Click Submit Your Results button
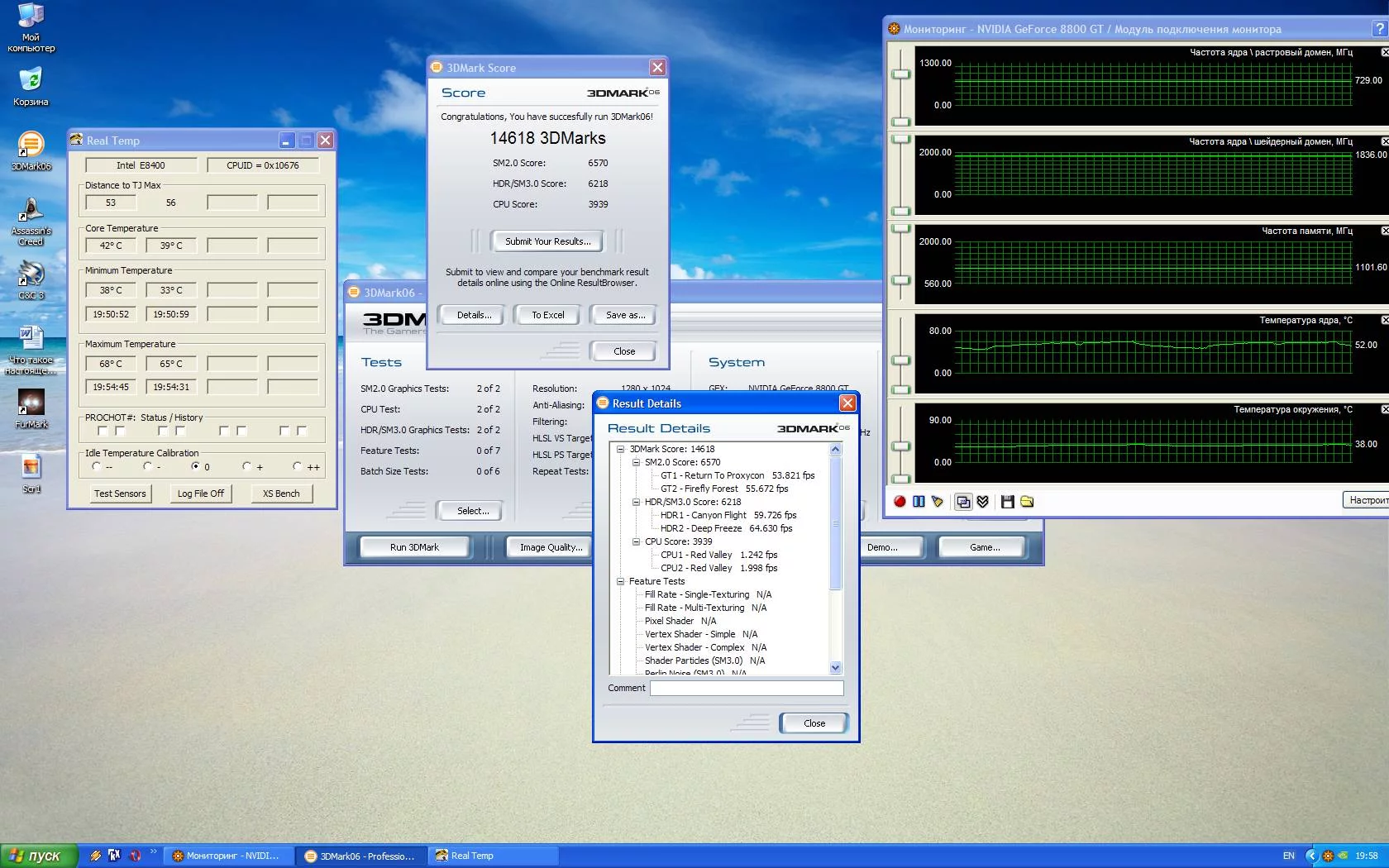Image resolution: width=1389 pixels, height=868 pixels. pyautogui.click(x=548, y=241)
